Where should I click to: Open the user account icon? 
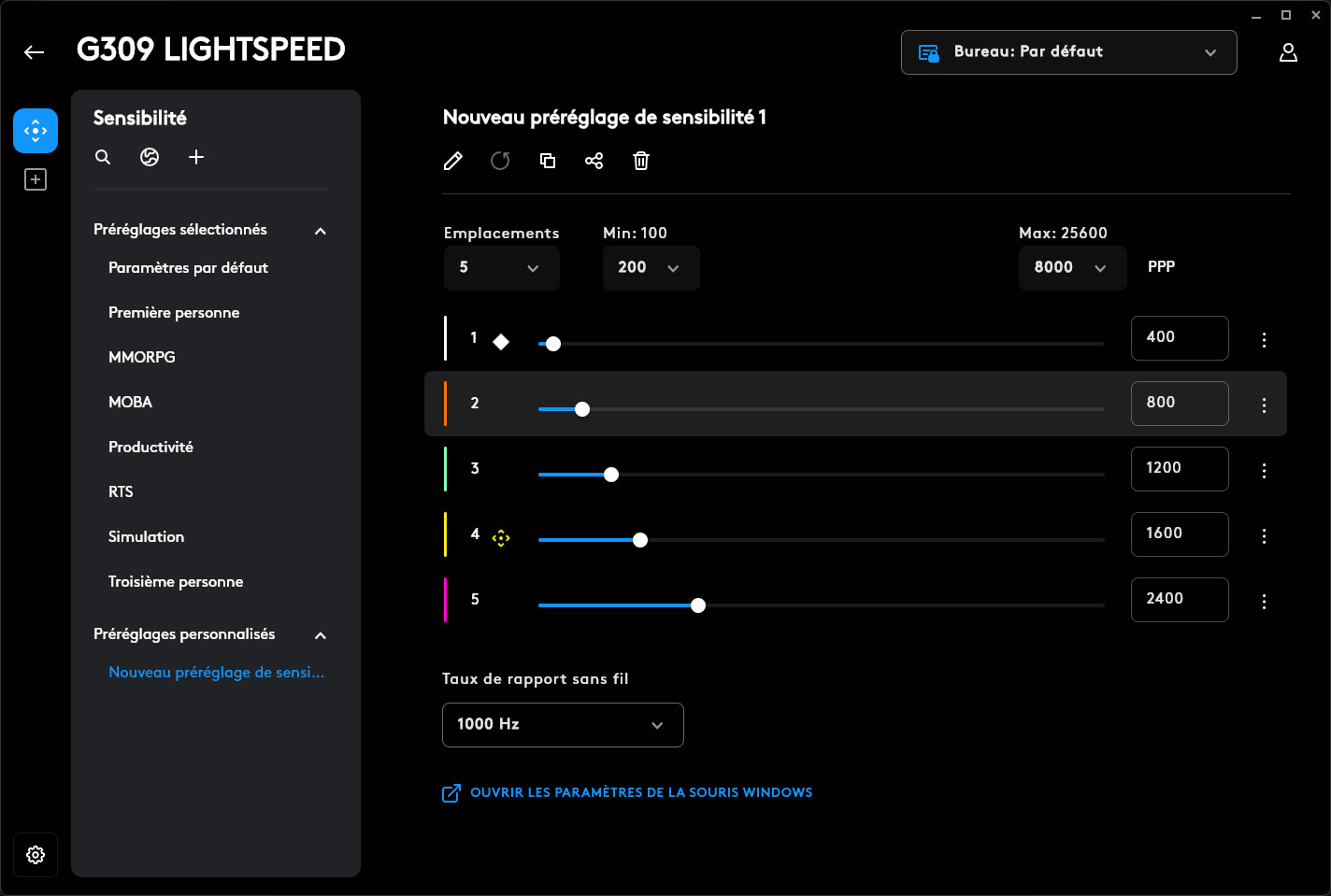pos(1288,52)
